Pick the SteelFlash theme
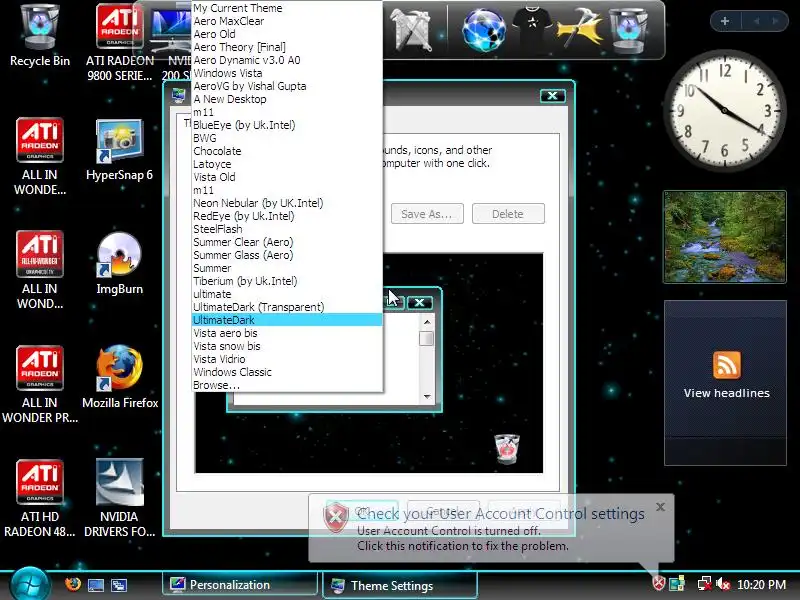Viewport: 800px width, 600px height. [287, 229]
